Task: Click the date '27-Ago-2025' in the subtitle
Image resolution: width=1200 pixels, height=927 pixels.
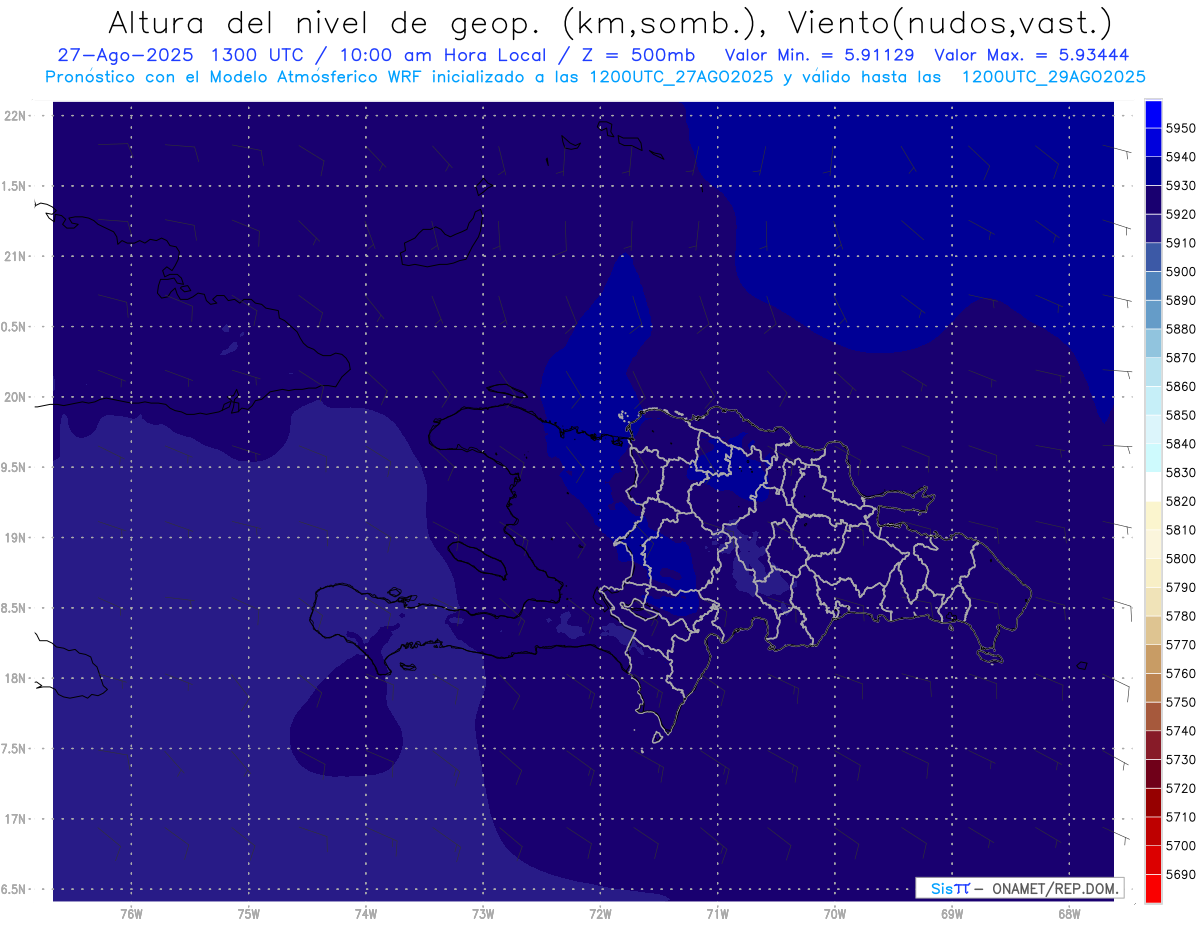Action: 125,56
